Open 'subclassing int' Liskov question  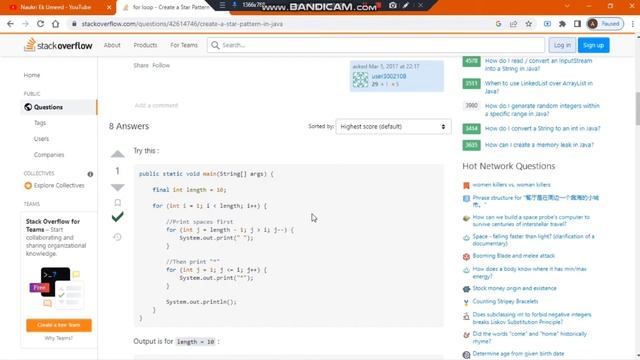click(x=532, y=318)
